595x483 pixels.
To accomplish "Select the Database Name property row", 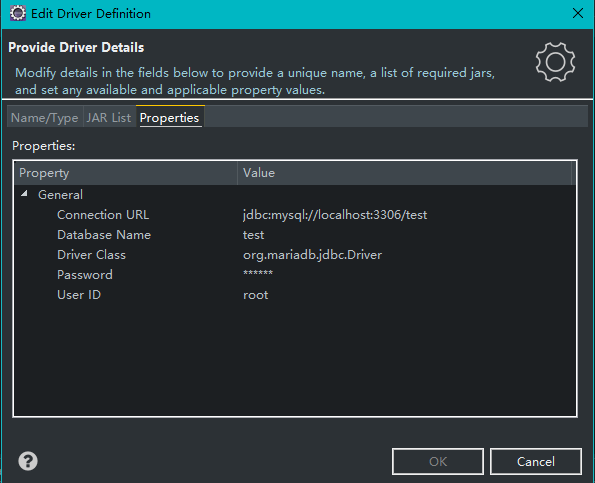I will pos(294,235).
